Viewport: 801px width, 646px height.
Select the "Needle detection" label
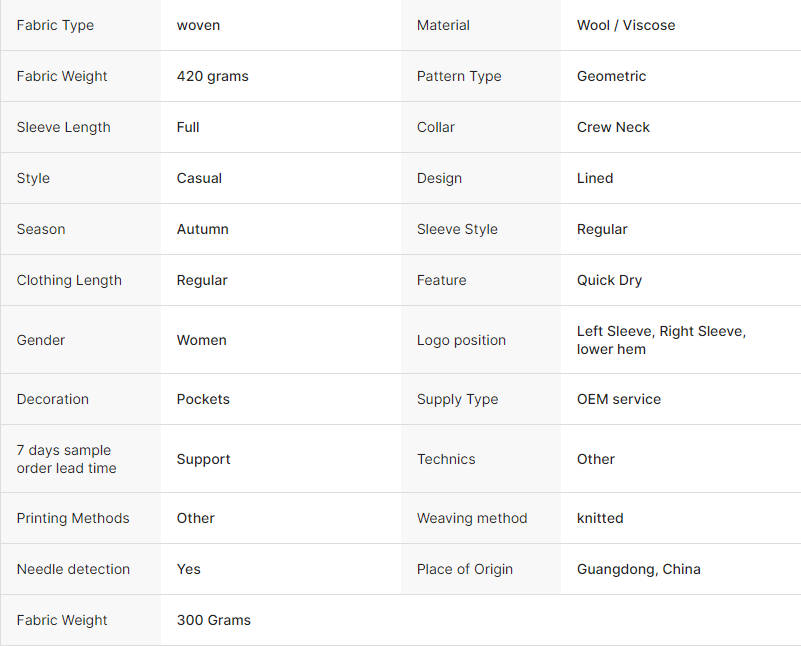(73, 569)
